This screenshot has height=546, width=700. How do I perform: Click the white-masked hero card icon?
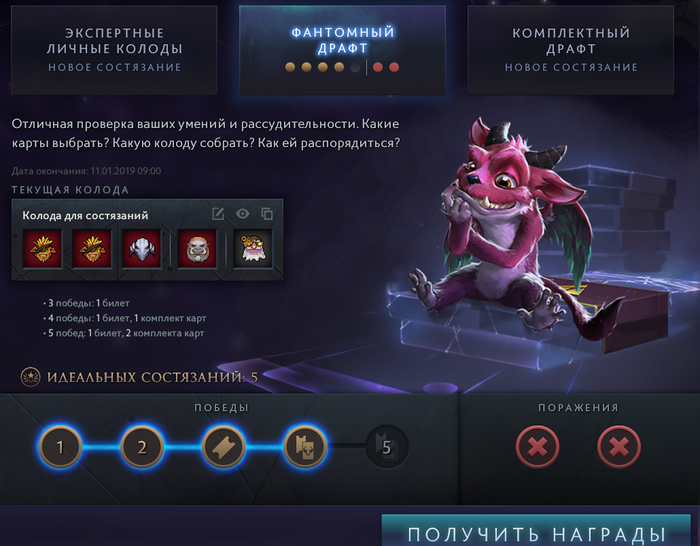tap(142, 249)
